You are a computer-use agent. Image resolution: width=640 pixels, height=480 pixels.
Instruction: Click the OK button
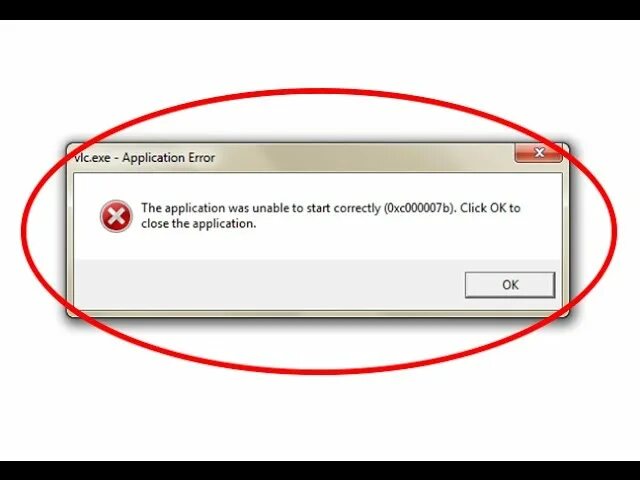tap(510, 284)
